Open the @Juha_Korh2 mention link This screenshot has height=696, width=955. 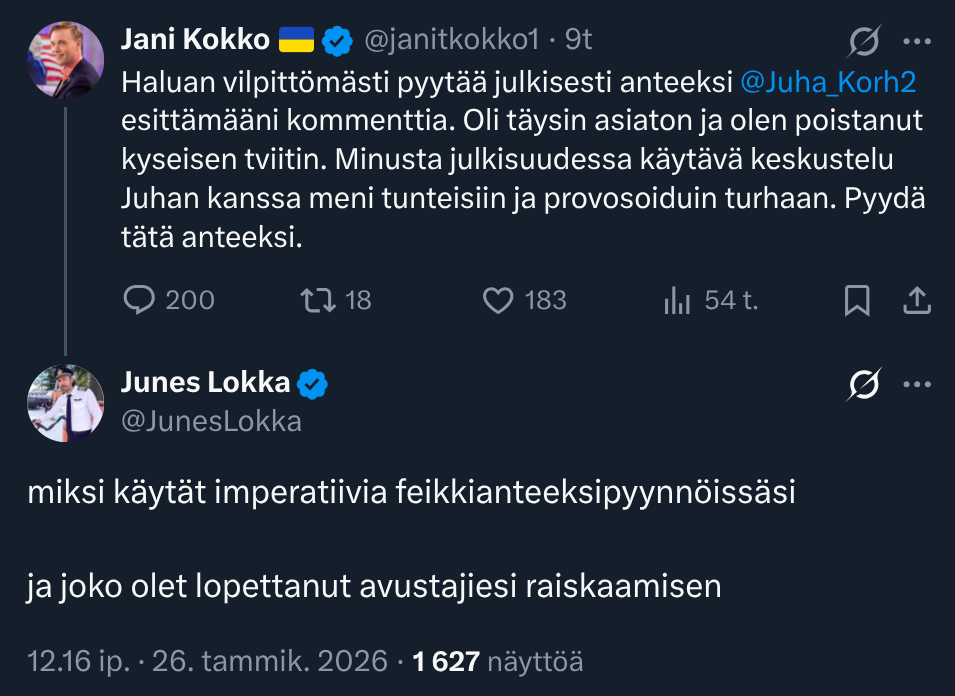828,84
